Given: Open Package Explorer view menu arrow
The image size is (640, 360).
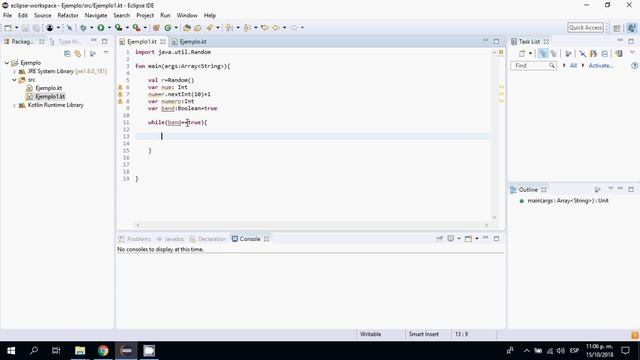Looking at the screenshot, I should click(x=106, y=53).
